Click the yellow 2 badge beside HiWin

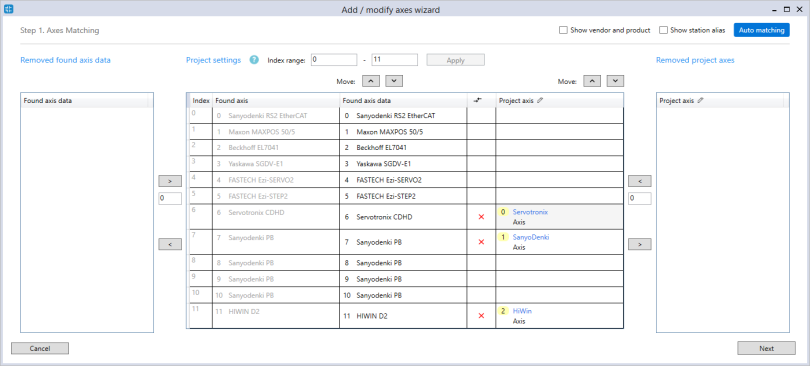503,311
